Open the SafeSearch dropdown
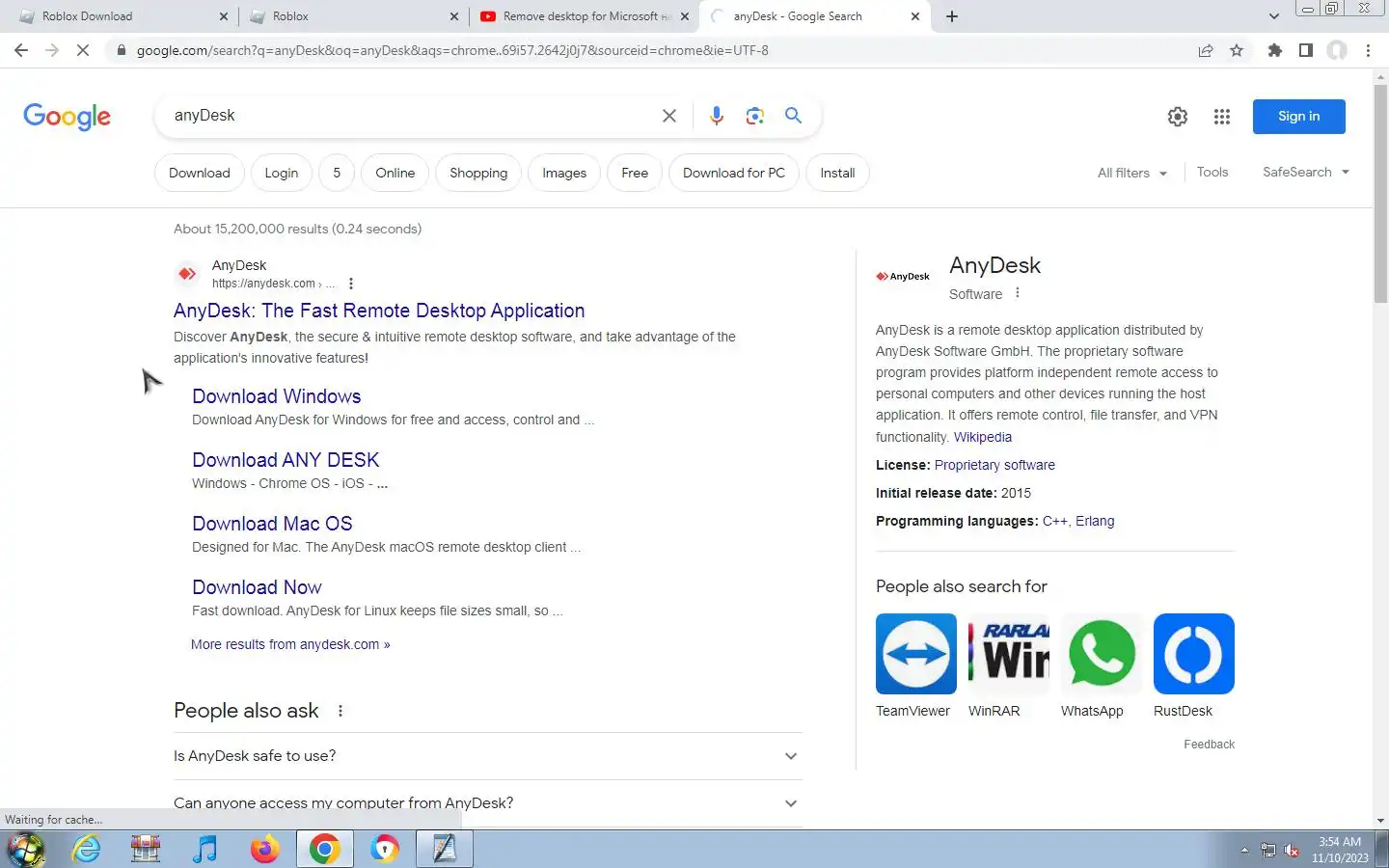 click(1306, 173)
